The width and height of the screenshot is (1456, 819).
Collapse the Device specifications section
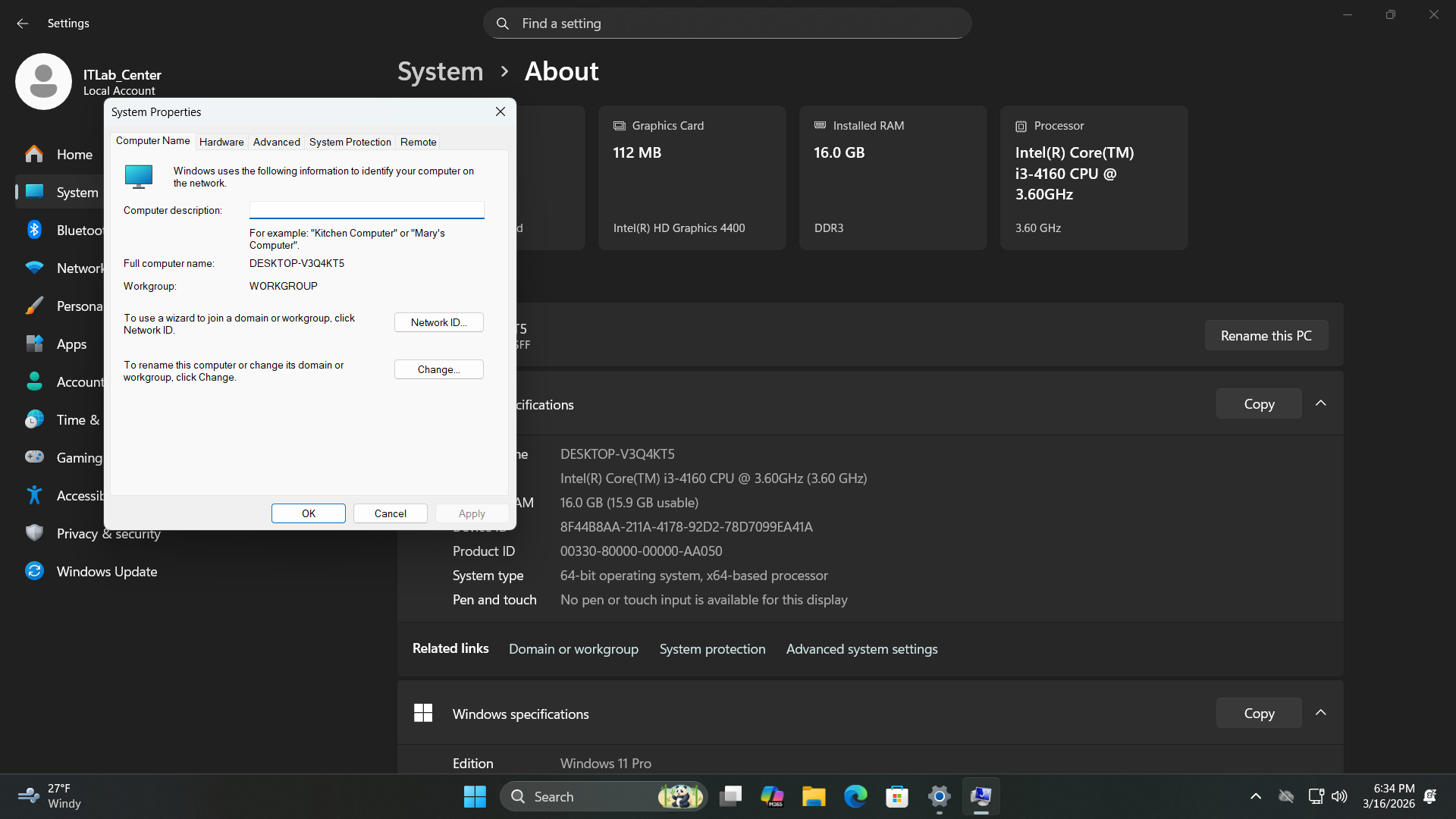click(1320, 403)
